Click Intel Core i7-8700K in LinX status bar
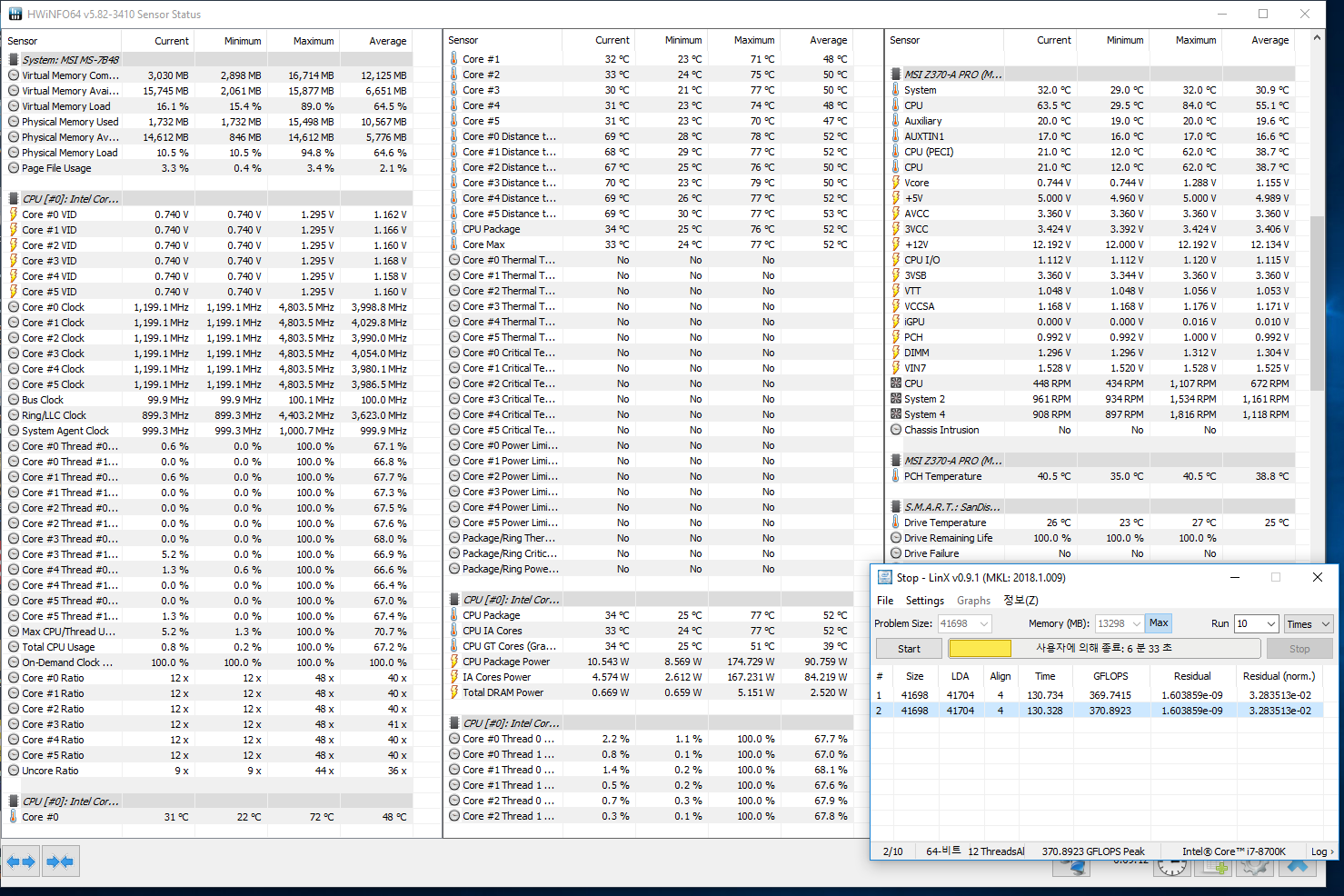1344x896 pixels. coord(1234,851)
